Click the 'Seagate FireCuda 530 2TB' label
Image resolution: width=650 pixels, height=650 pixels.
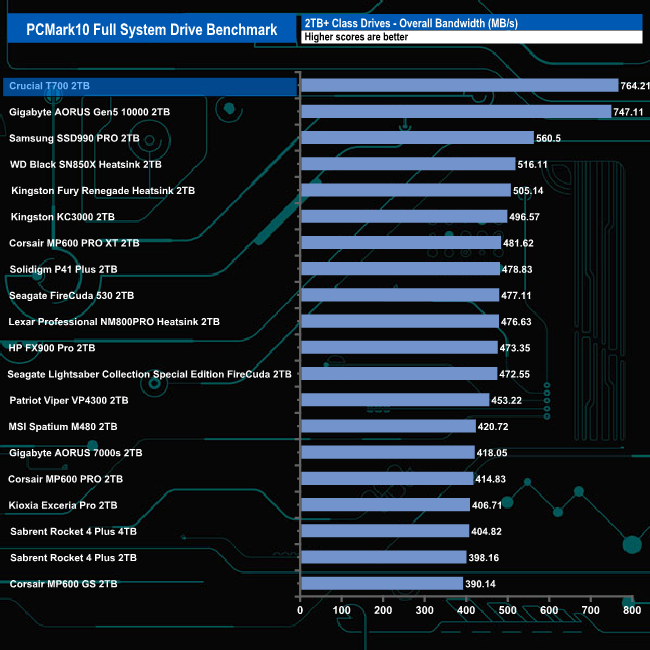[x=71, y=296]
